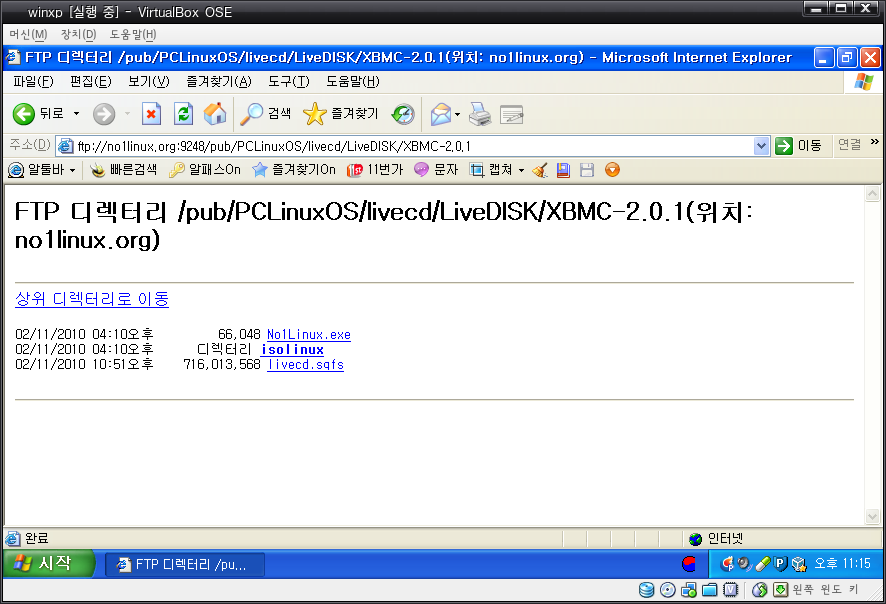
Task: Expand the address bar dropdown arrow
Action: tap(761, 146)
